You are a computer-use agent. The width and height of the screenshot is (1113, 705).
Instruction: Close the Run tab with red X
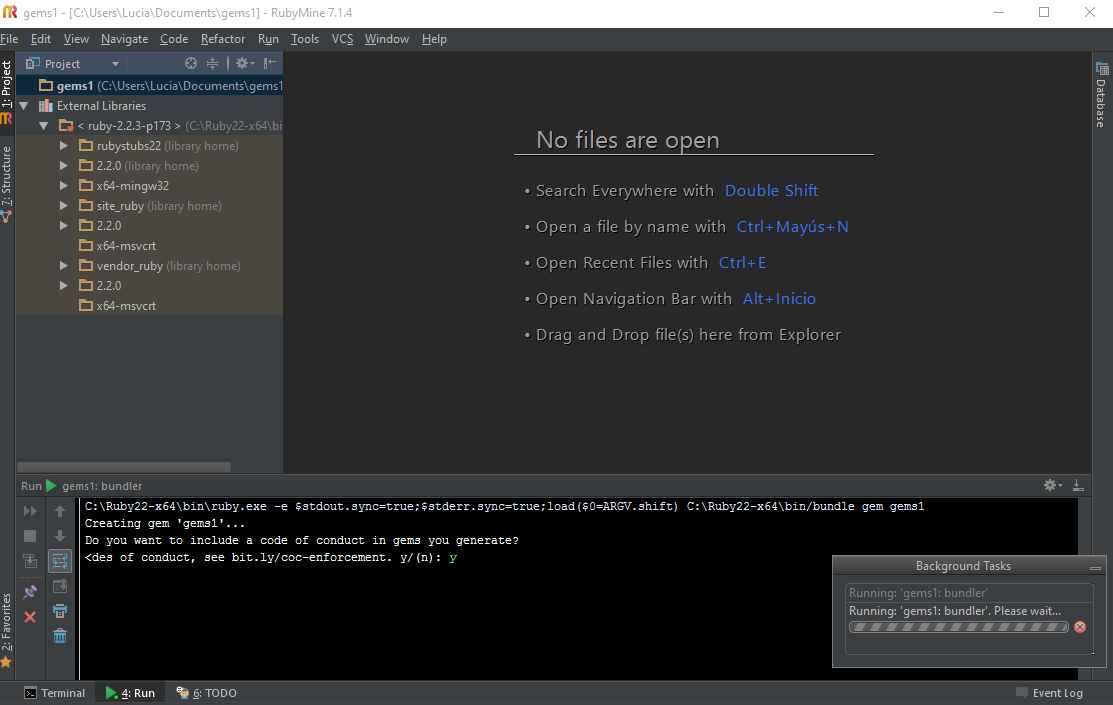[30, 617]
